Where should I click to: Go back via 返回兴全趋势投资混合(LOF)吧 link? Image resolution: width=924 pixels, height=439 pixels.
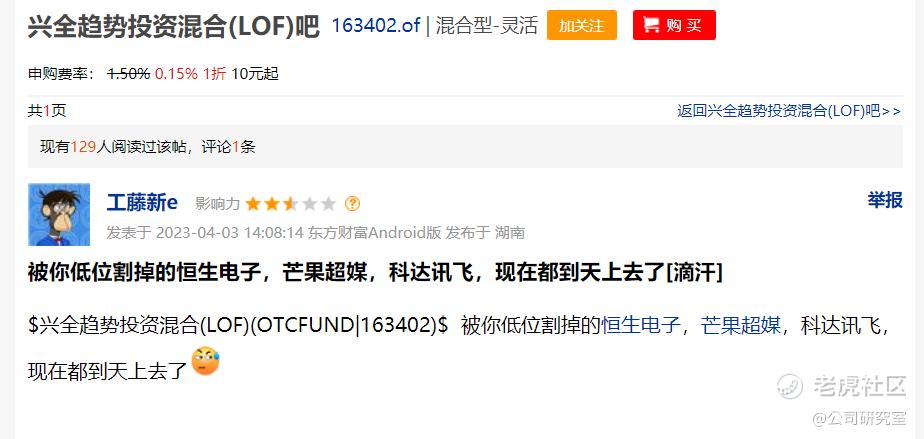[x=789, y=111]
